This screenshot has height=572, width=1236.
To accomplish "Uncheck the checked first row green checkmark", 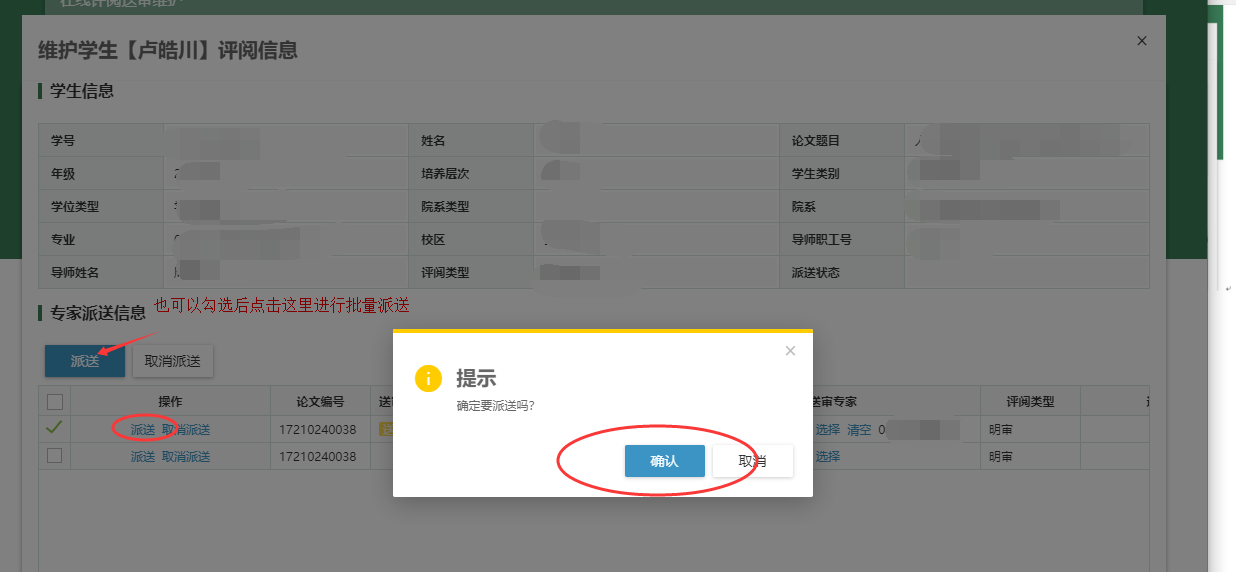I will point(55,428).
